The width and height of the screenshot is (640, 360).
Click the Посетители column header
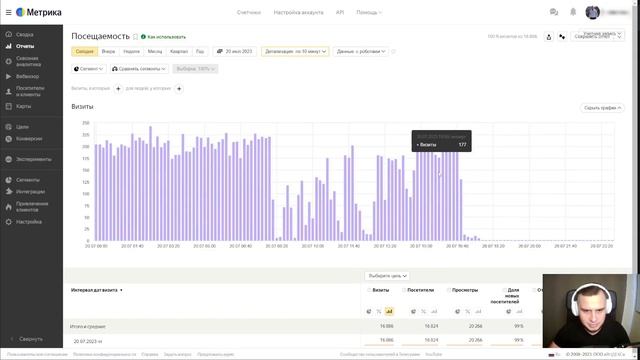(420, 290)
